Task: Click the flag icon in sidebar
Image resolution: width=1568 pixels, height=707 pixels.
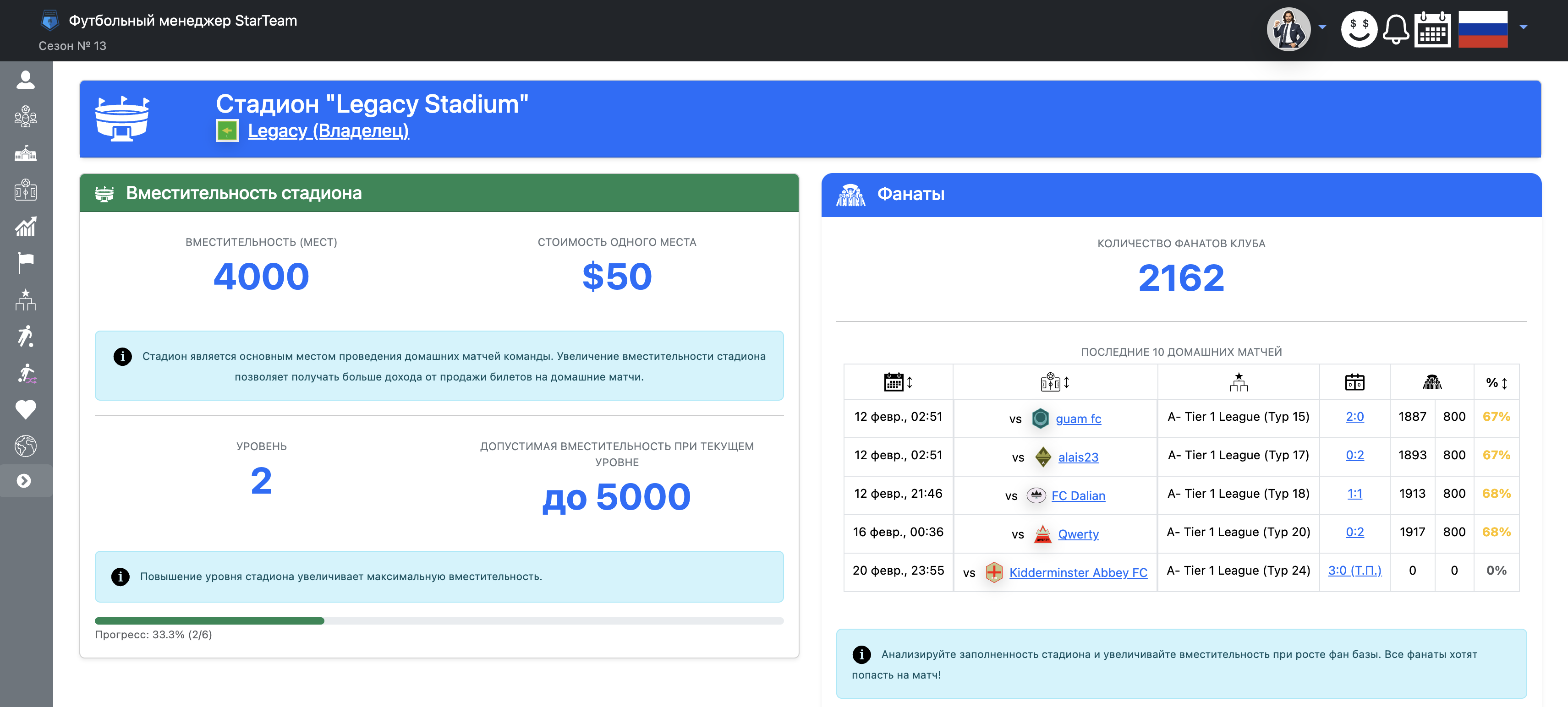Action: coord(26,263)
